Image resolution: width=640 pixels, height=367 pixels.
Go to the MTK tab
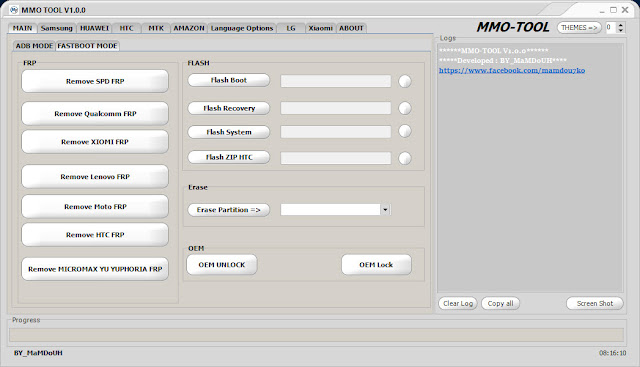(156, 28)
